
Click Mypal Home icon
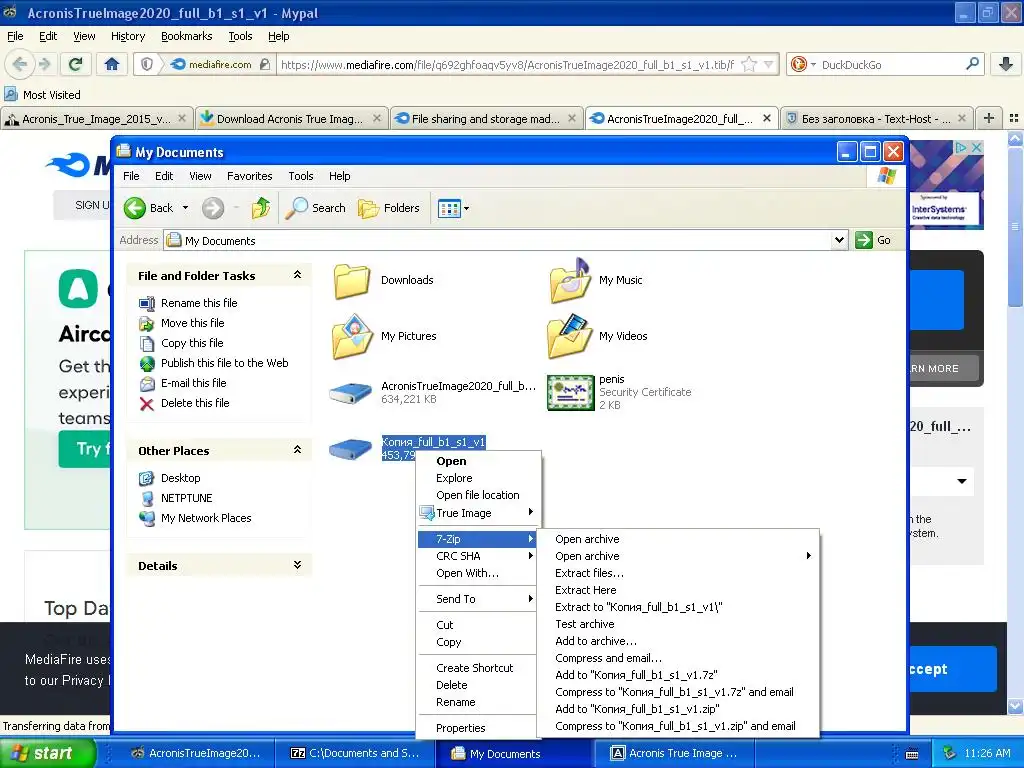tap(112, 64)
